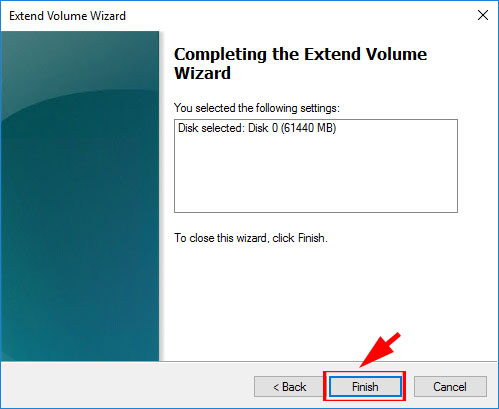Viewport: 499px width, 409px height.
Task: Click the word 'Wizard' in the heading
Action: (x=202, y=73)
